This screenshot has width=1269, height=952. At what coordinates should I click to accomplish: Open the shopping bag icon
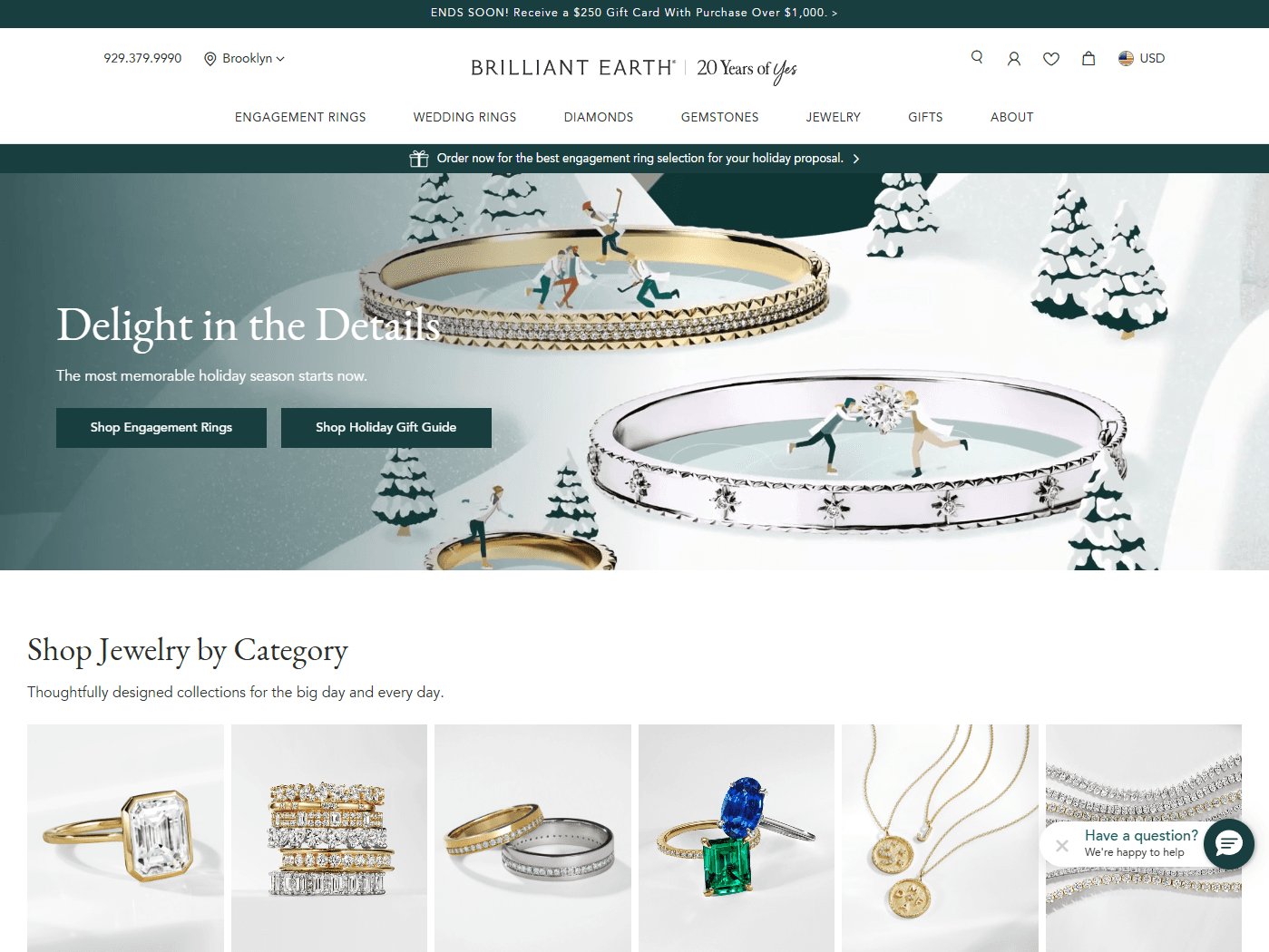pos(1088,58)
